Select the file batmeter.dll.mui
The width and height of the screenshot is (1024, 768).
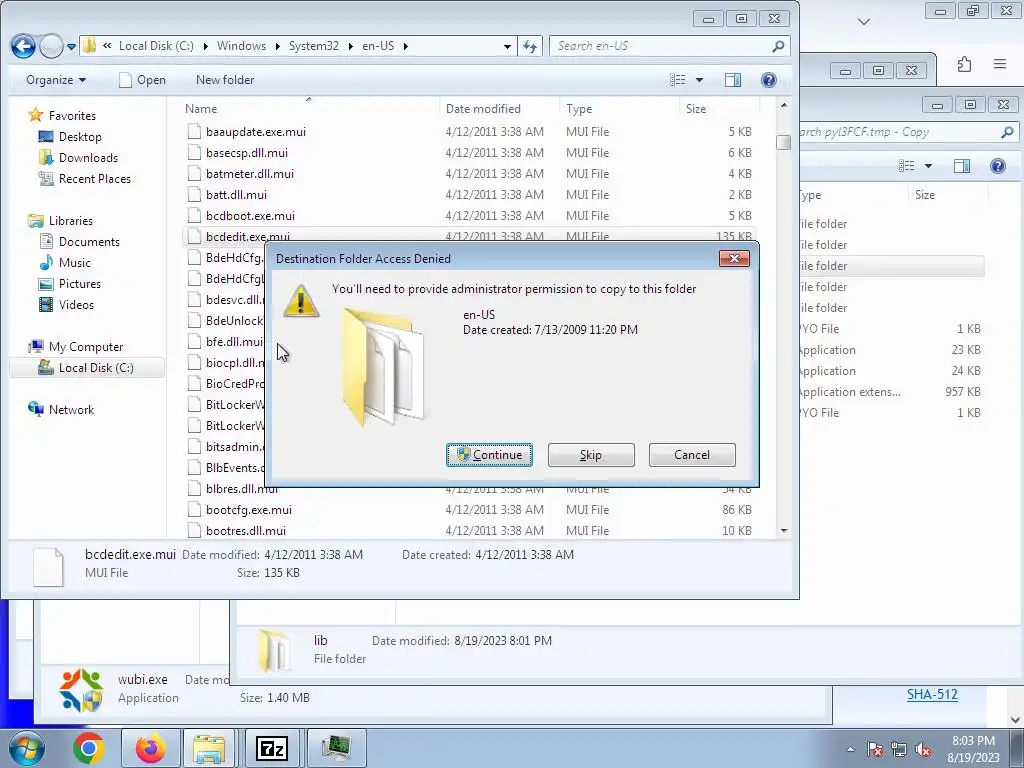[x=249, y=174]
